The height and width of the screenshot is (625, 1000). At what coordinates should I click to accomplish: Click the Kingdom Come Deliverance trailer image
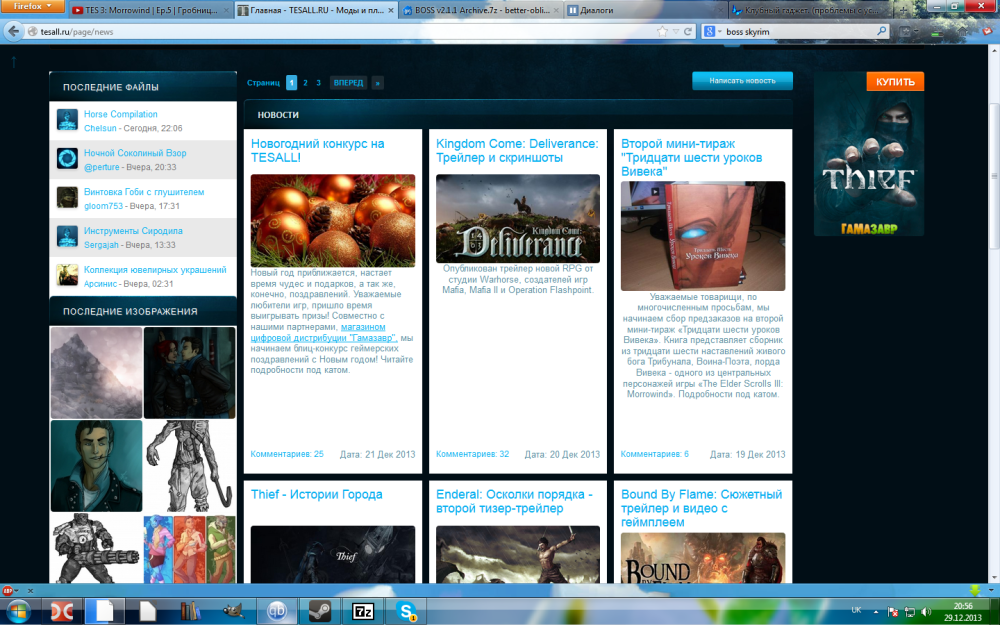(x=518, y=219)
